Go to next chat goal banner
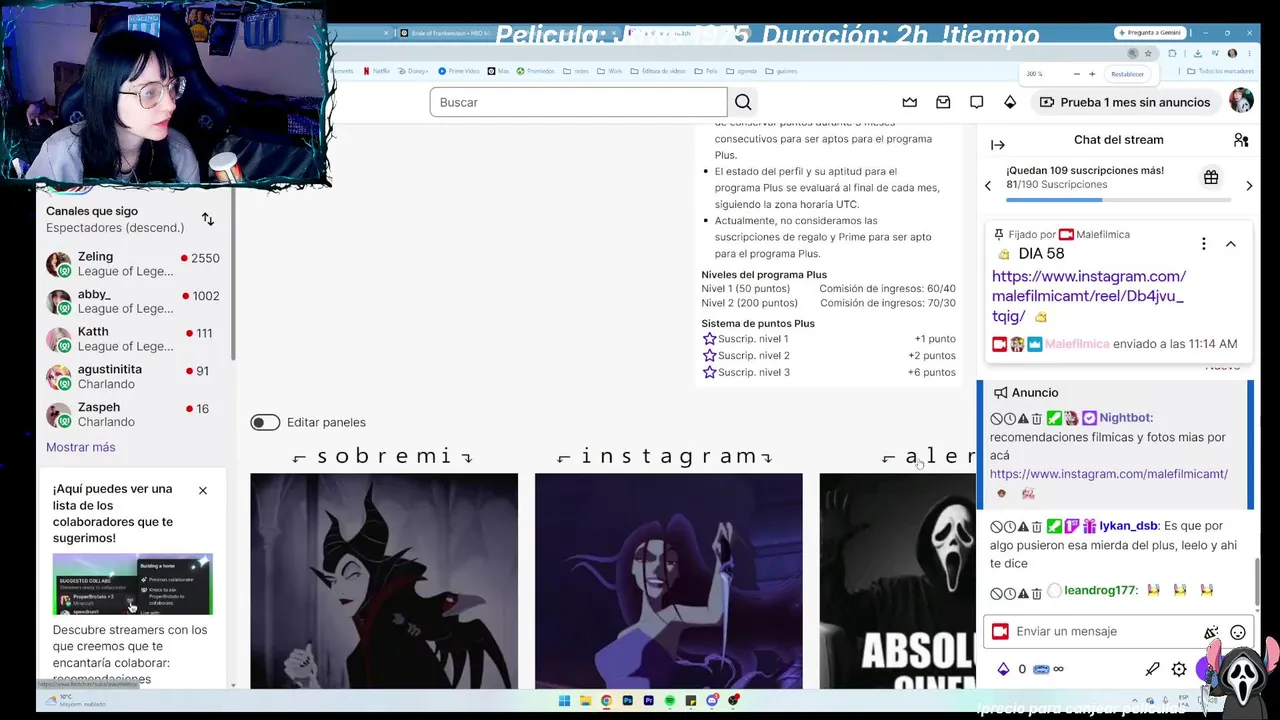This screenshot has width=1280, height=720. tap(1249, 185)
